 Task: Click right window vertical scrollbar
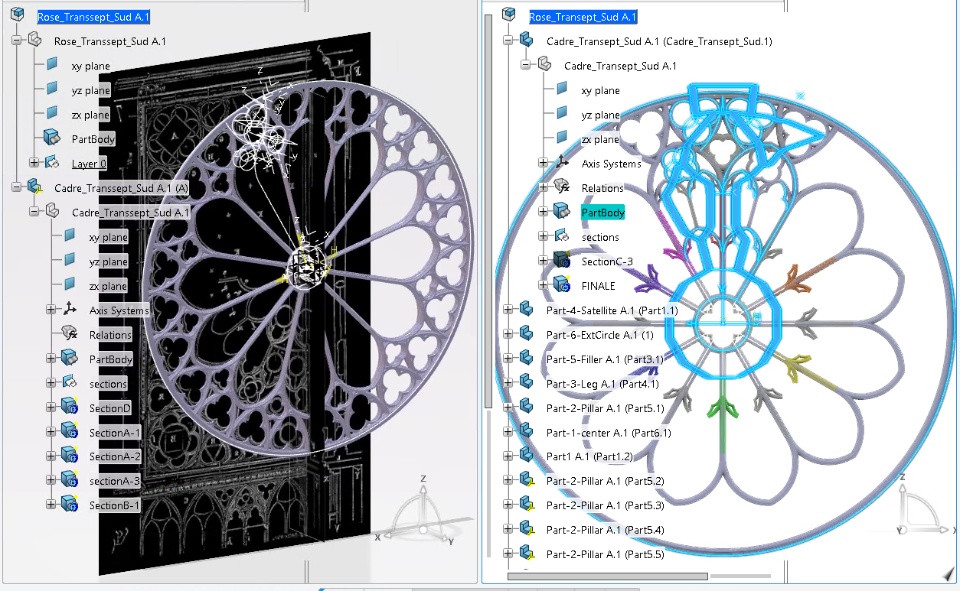489,210
